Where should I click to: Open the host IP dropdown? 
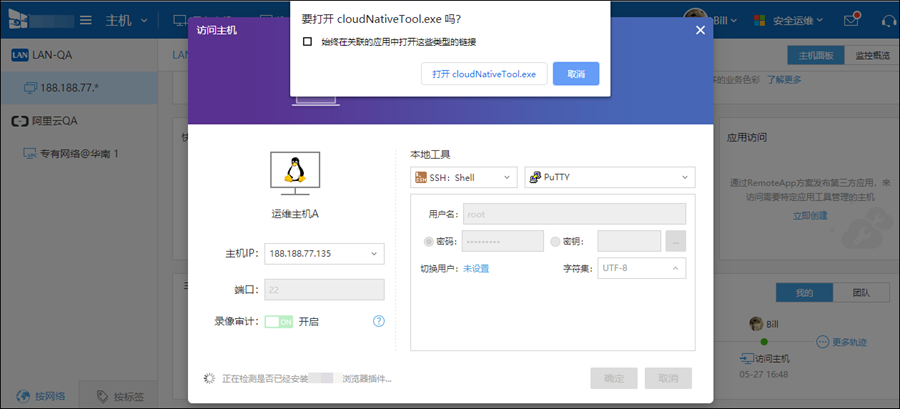point(324,254)
